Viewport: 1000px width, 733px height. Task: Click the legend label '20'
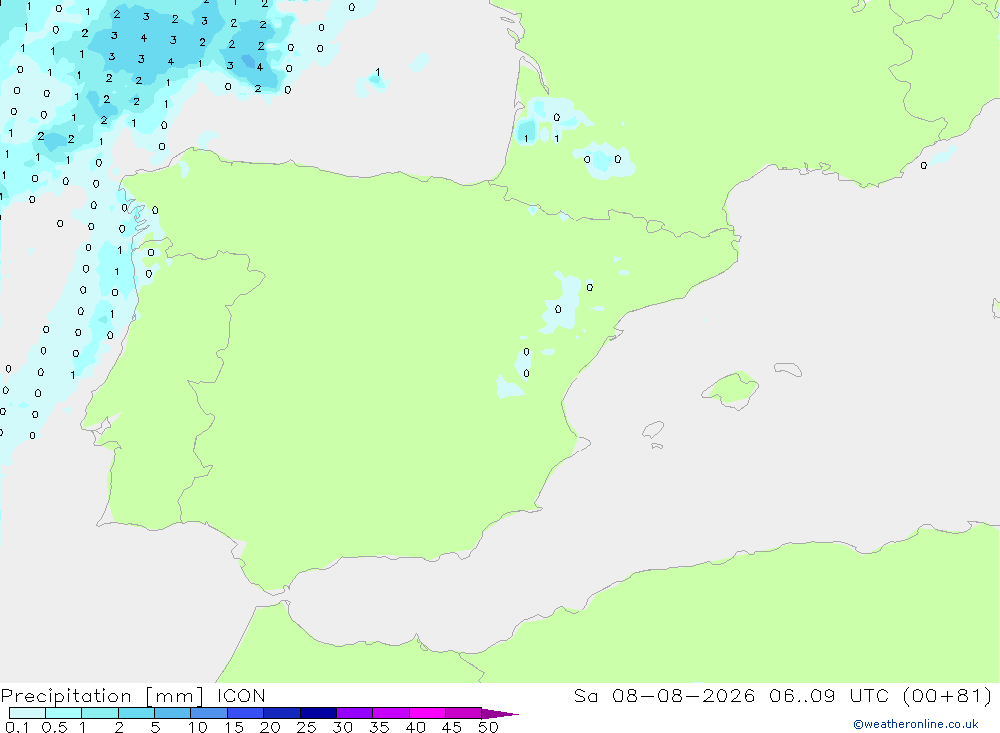click(270, 727)
